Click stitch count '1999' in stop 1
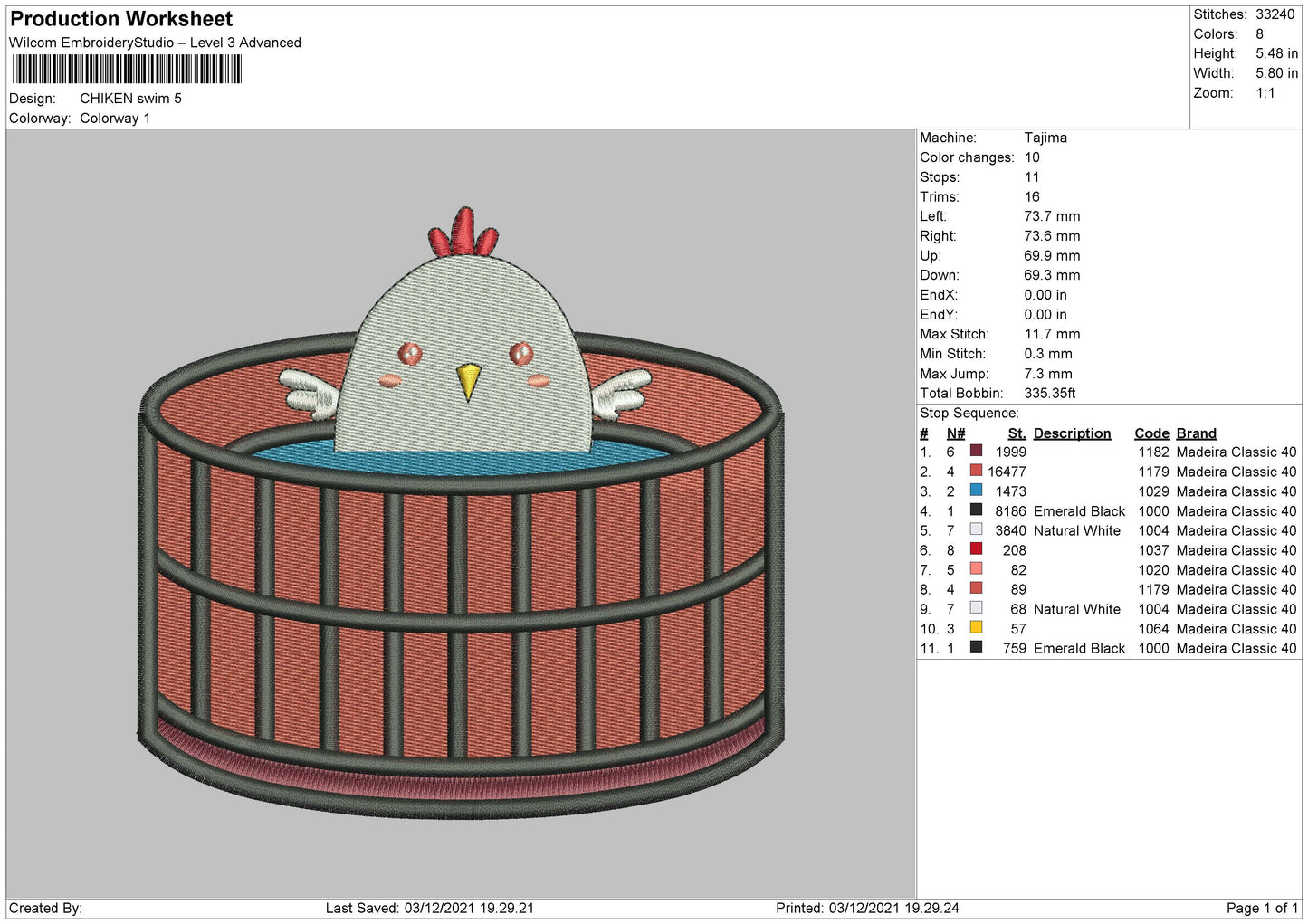 [x=1011, y=452]
